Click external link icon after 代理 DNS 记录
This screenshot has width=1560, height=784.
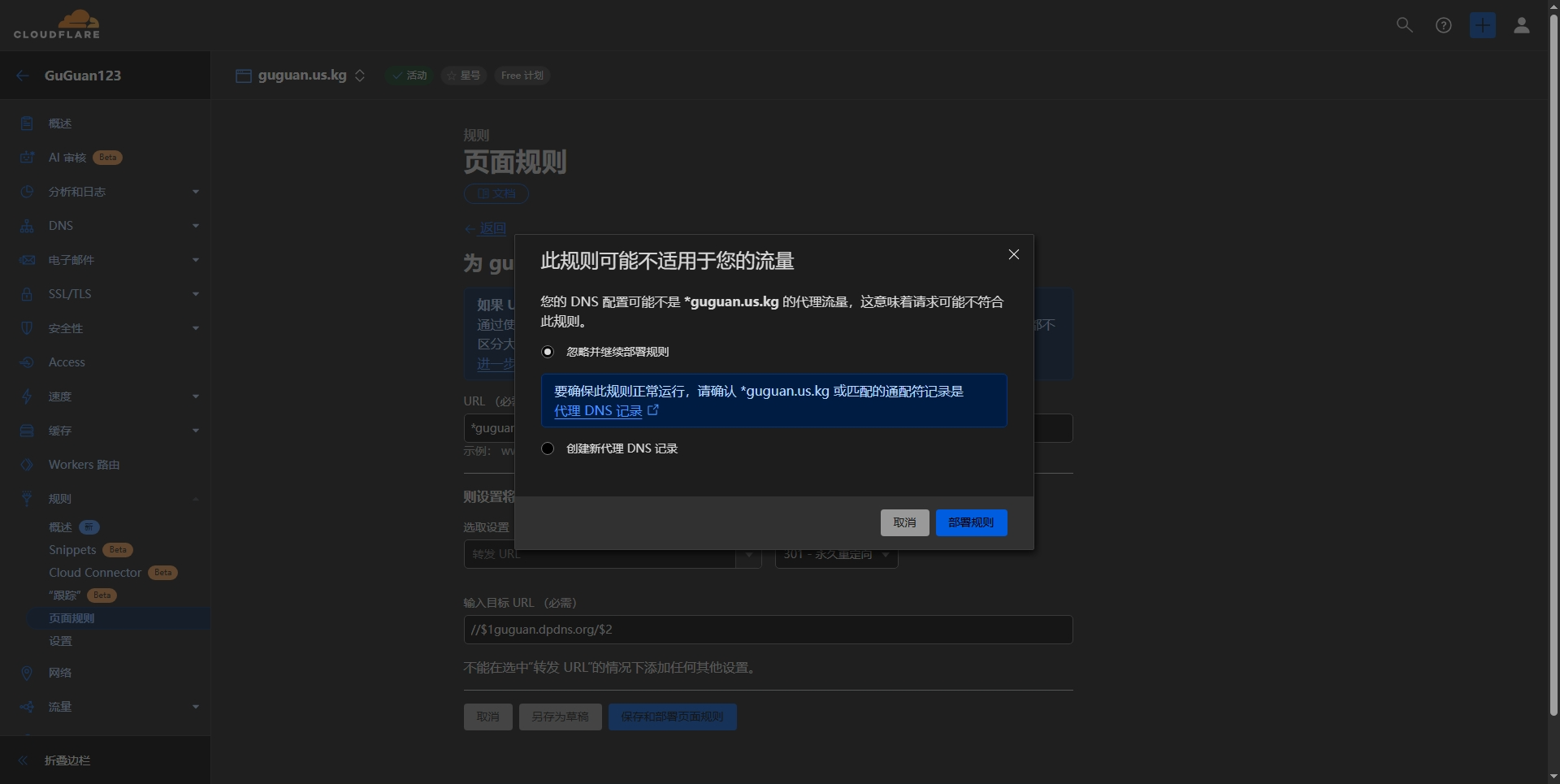click(x=652, y=410)
